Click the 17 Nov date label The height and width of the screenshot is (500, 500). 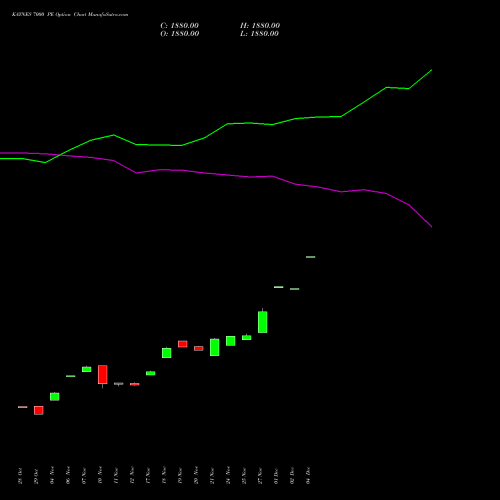coord(148,475)
